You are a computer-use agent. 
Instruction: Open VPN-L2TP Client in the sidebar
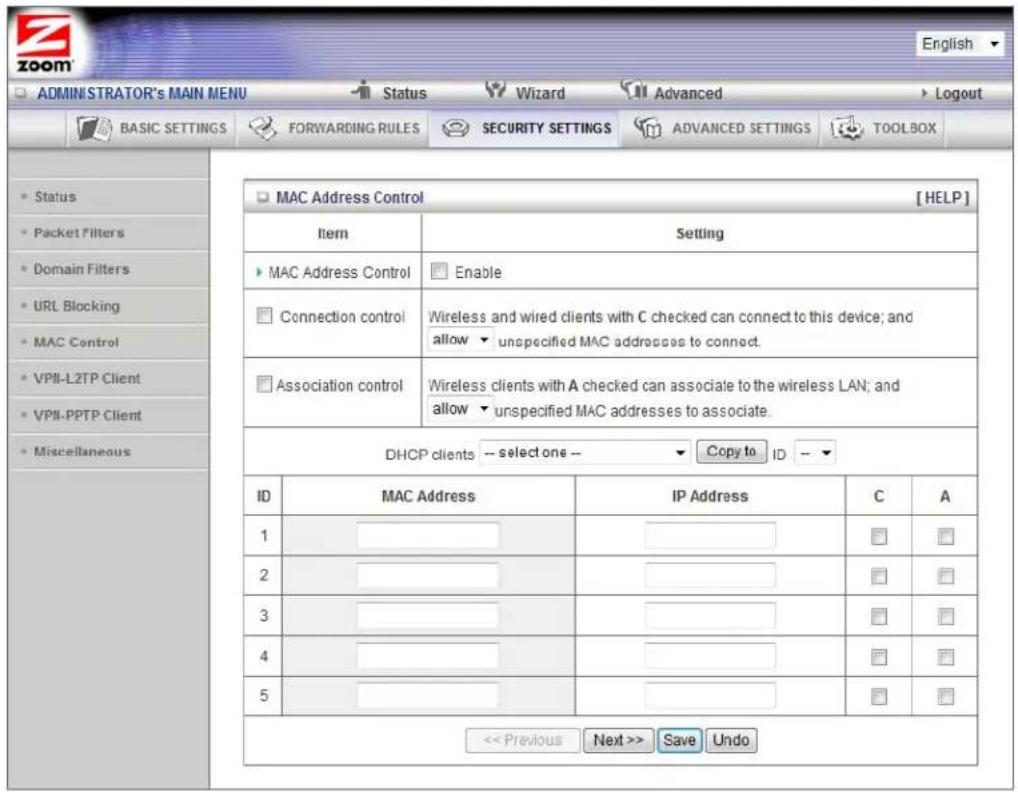pyautogui.click(x=86, y=378)
